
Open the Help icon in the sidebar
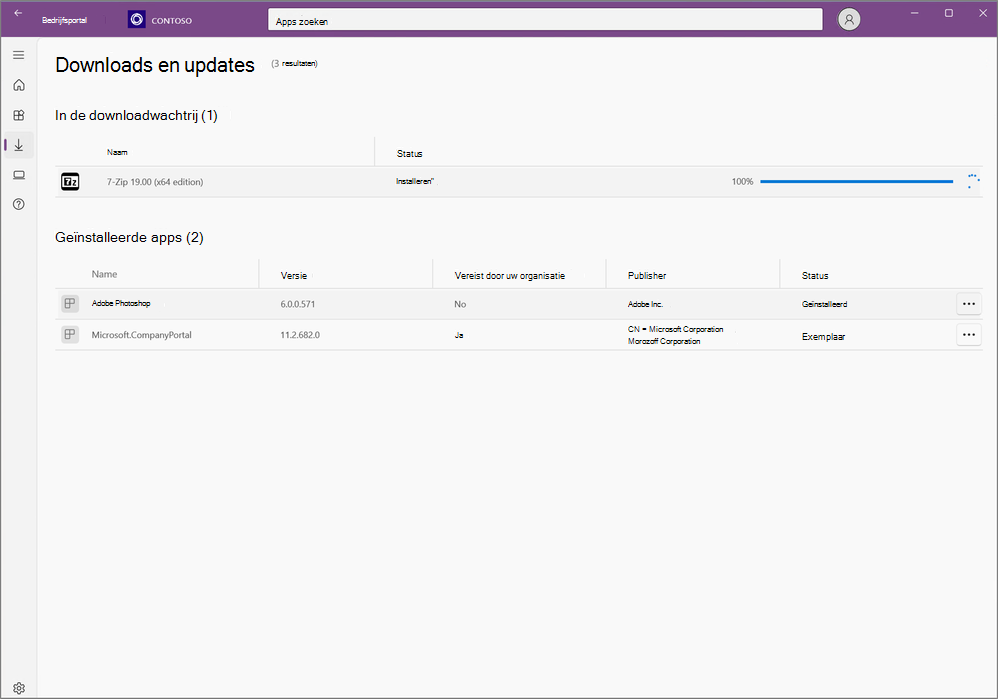coord(18,203)
